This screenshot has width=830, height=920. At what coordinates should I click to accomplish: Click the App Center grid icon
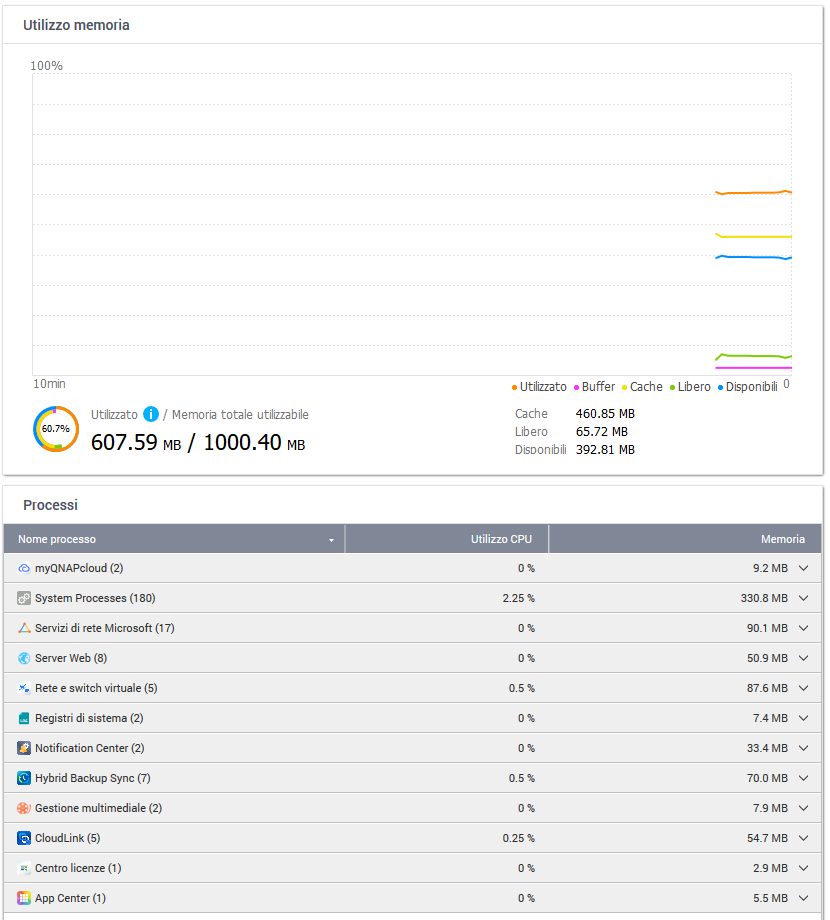(x=24, y=898)
